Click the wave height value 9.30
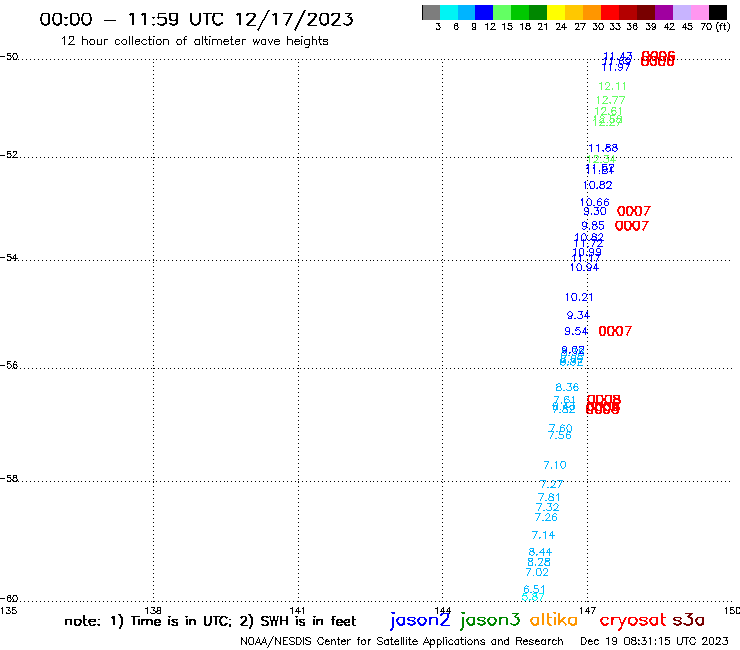The height and width of the screenshot is (650, 740). [595, 211]
